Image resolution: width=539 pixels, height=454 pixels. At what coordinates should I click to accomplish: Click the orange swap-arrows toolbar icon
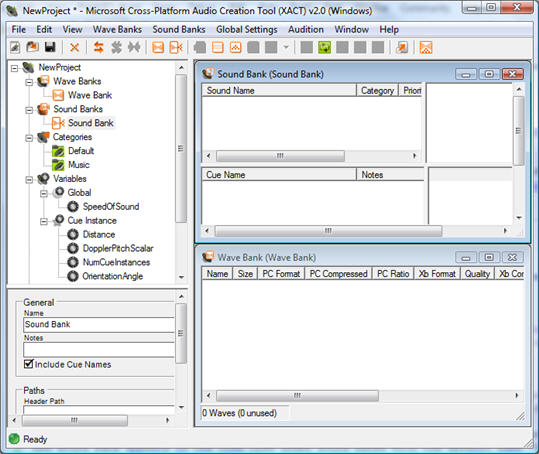pos(99,47)
